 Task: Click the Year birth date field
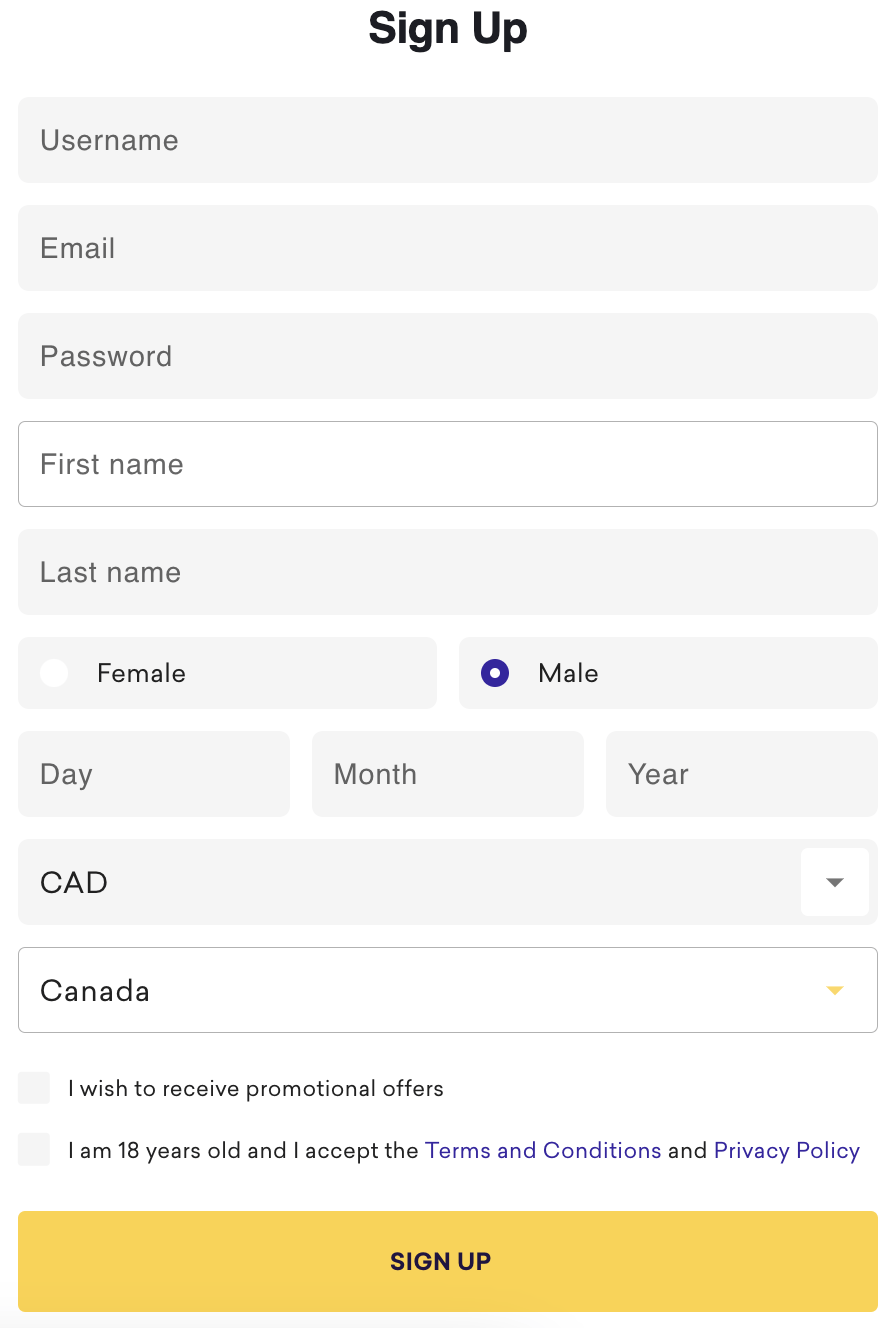(x=741, y=774)
